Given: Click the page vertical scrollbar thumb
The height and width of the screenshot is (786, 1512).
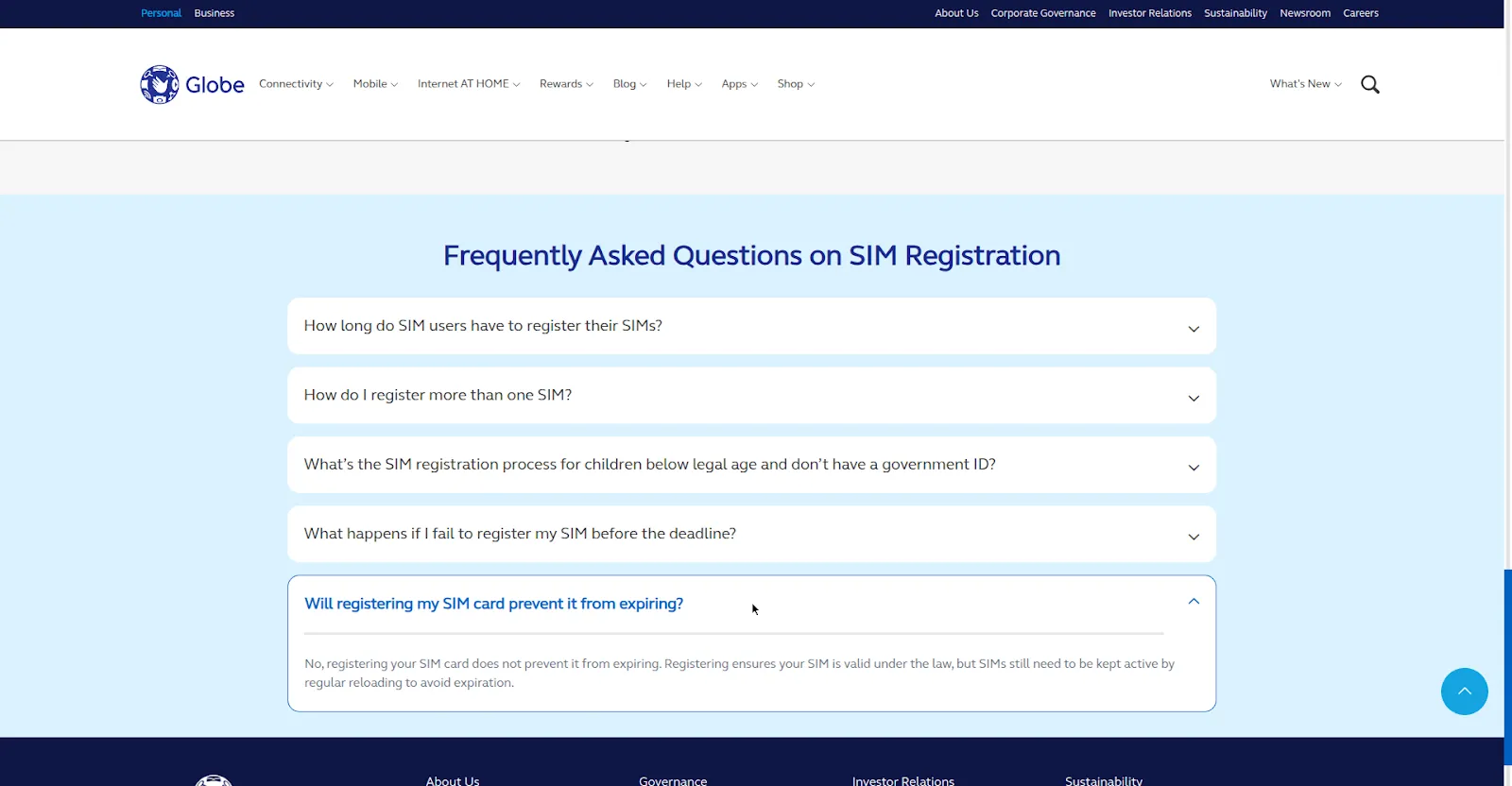Looking at the screenshot, I should tap(1508, 667).
